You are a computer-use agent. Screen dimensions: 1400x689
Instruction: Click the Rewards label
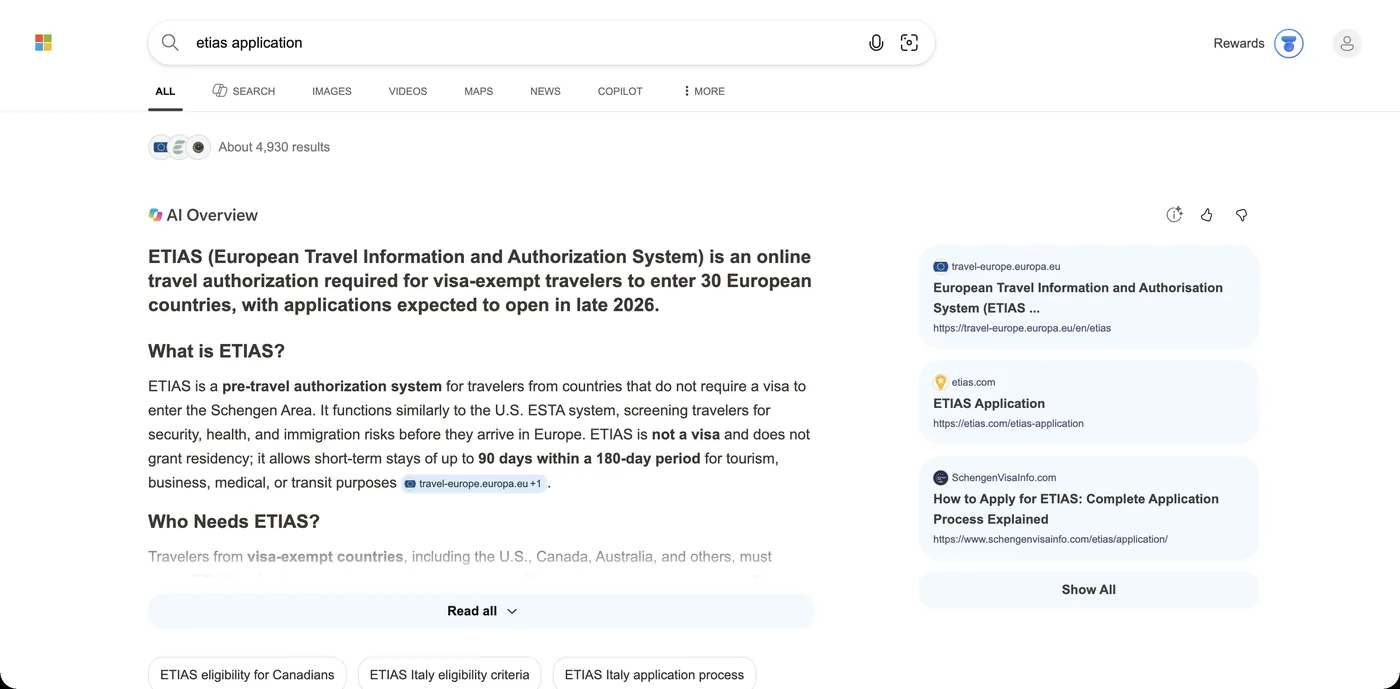[x=1239, y=43]
